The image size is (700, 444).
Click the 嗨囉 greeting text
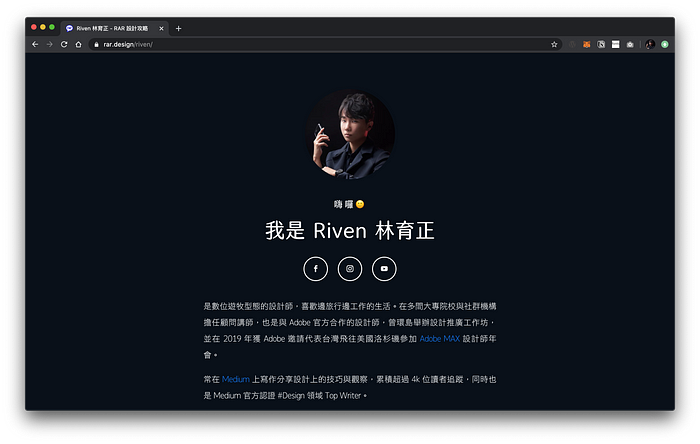pos(343,204)
